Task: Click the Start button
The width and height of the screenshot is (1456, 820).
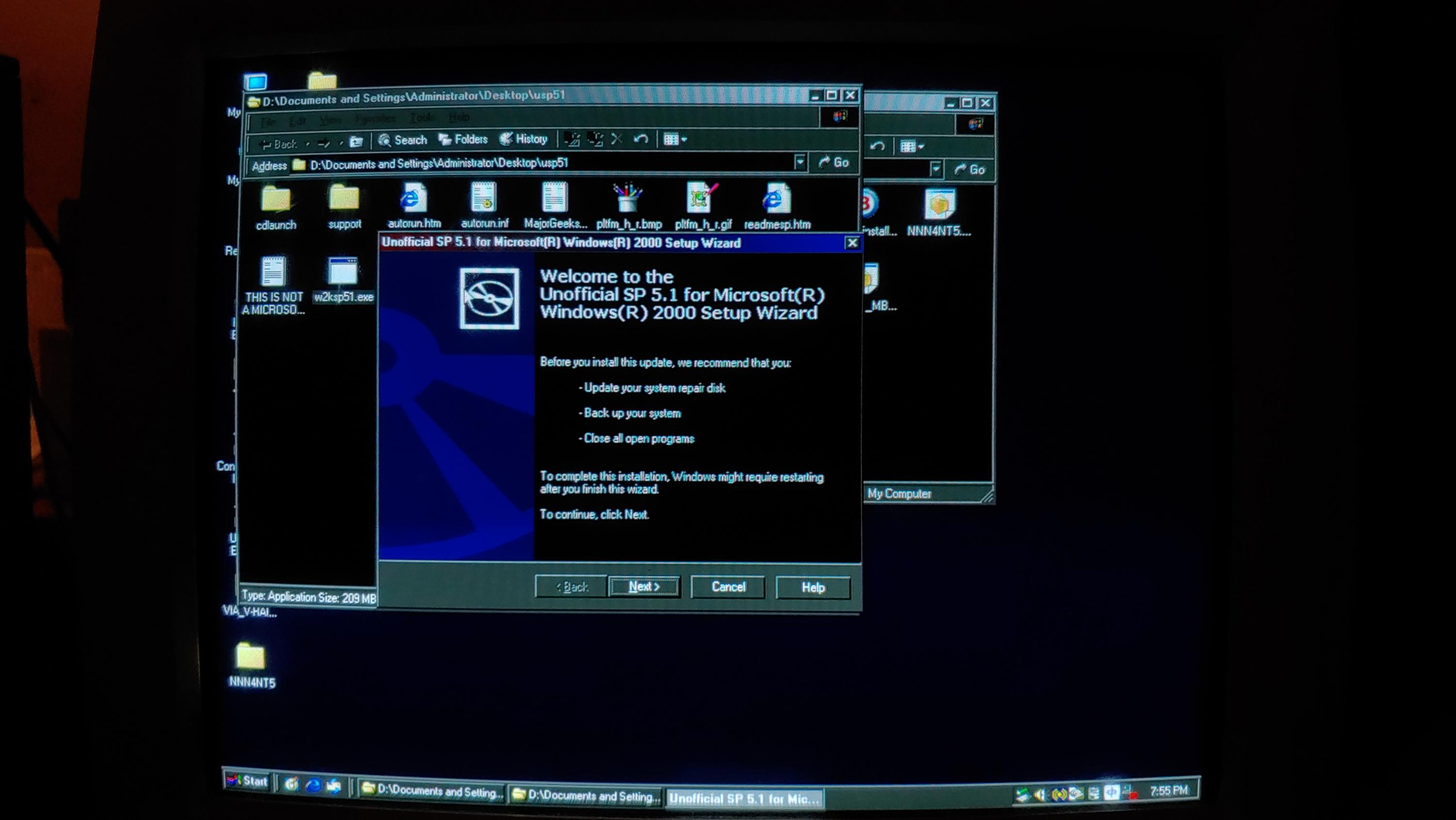Action: (x=247, y=781)
